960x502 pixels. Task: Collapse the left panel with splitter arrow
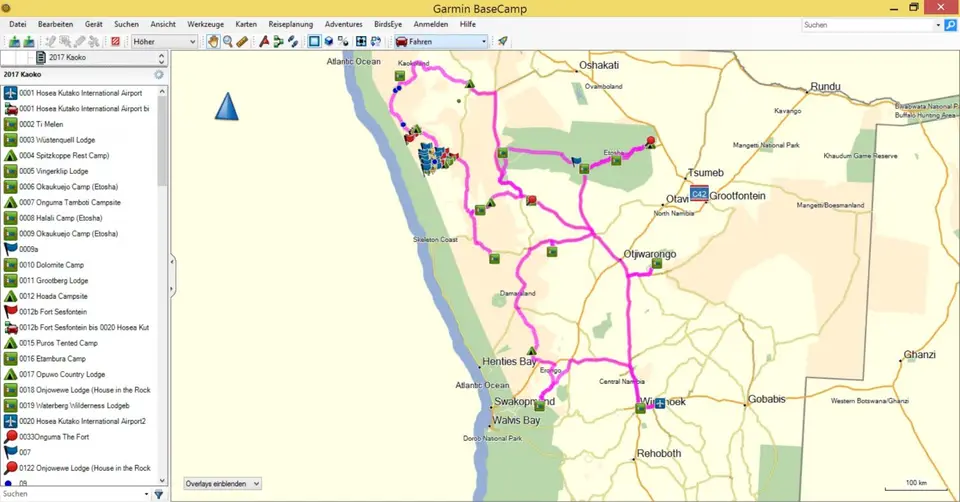point(173,262)
